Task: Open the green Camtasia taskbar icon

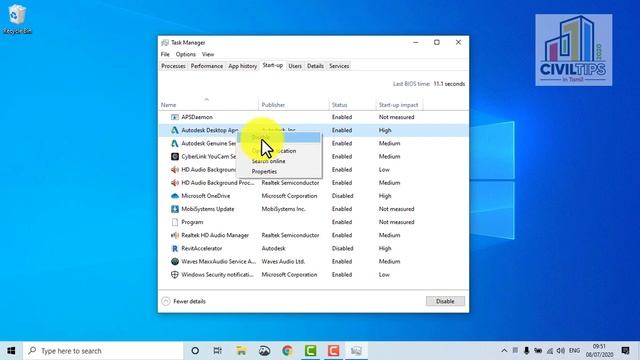Action: (310, 351)
